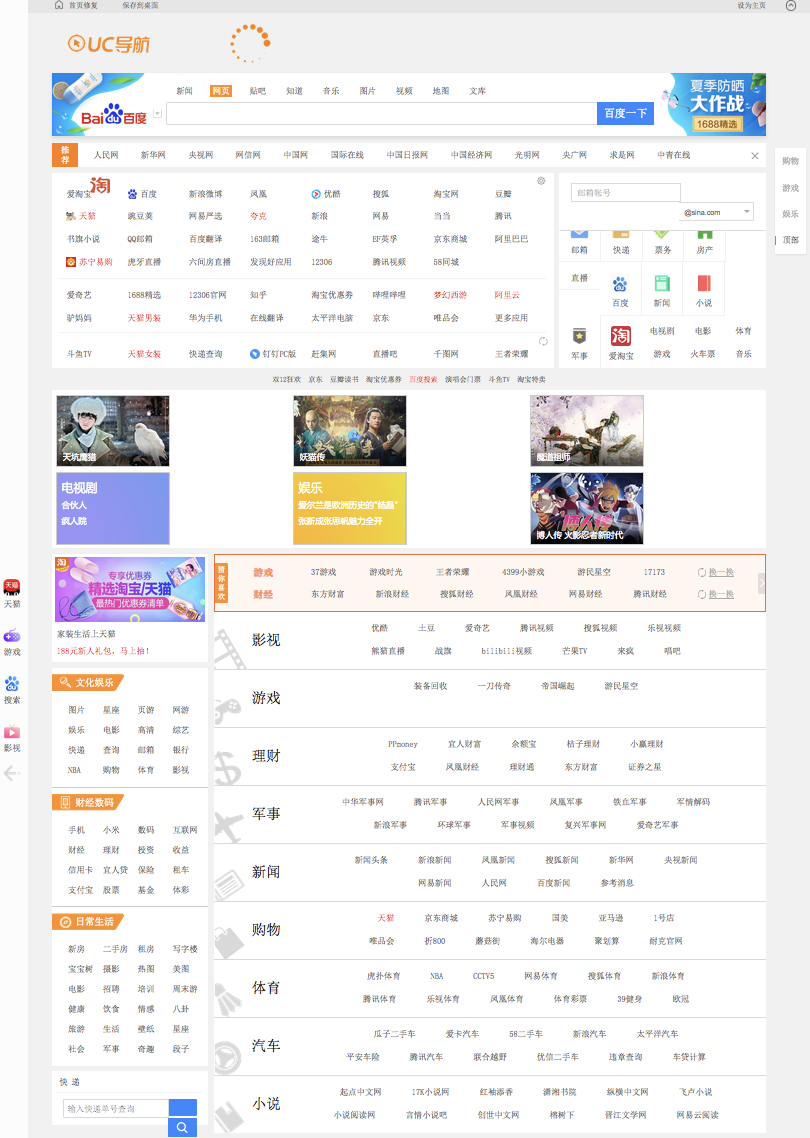Select the 新闻 search tab
This screenshot has width=810, height=1138.
[x=184, y=91]
